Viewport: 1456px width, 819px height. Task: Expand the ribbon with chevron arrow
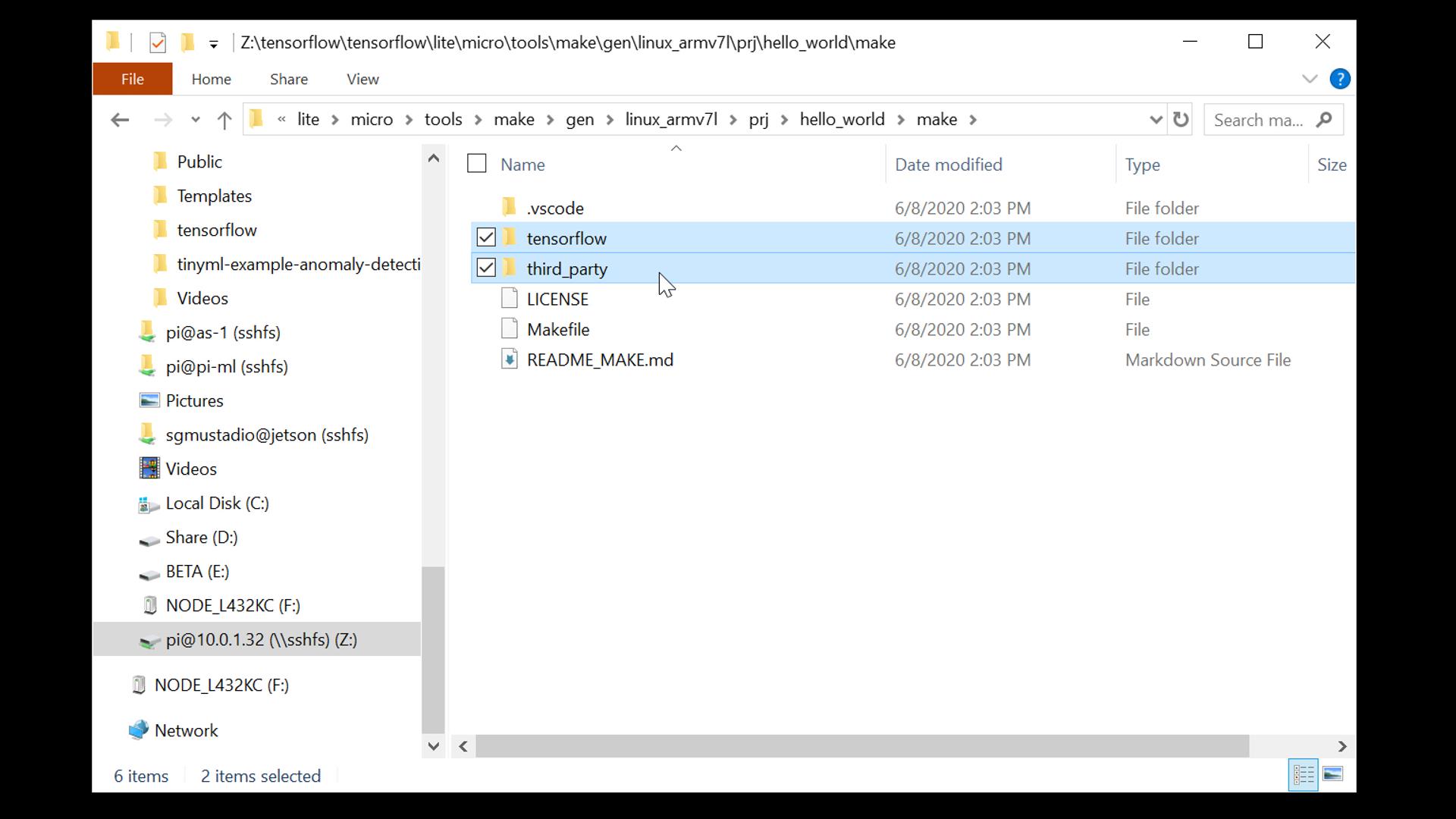pyautogui.click(x=1310, y=79)
